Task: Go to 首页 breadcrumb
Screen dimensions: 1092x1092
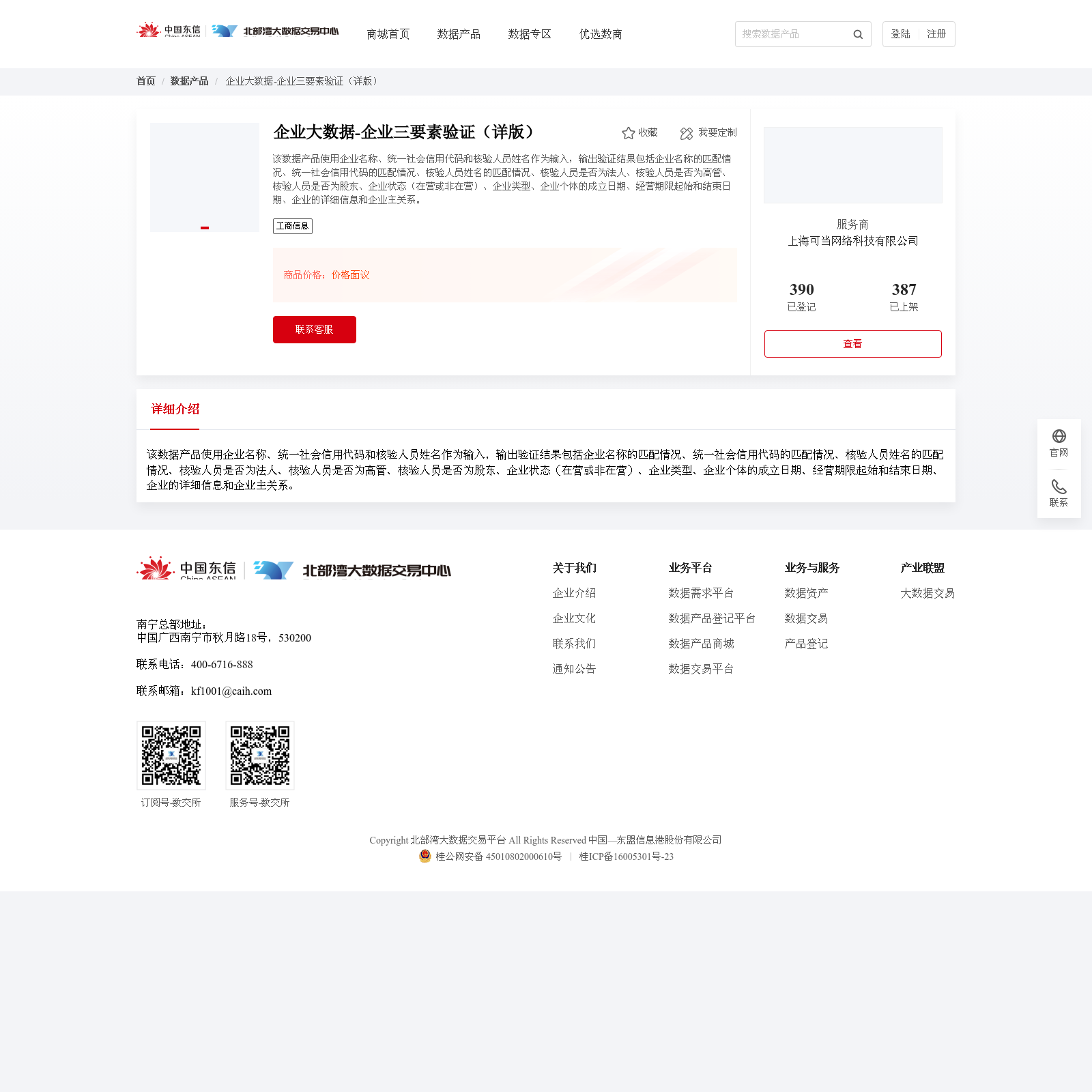Action: click(x=146, y=81)
